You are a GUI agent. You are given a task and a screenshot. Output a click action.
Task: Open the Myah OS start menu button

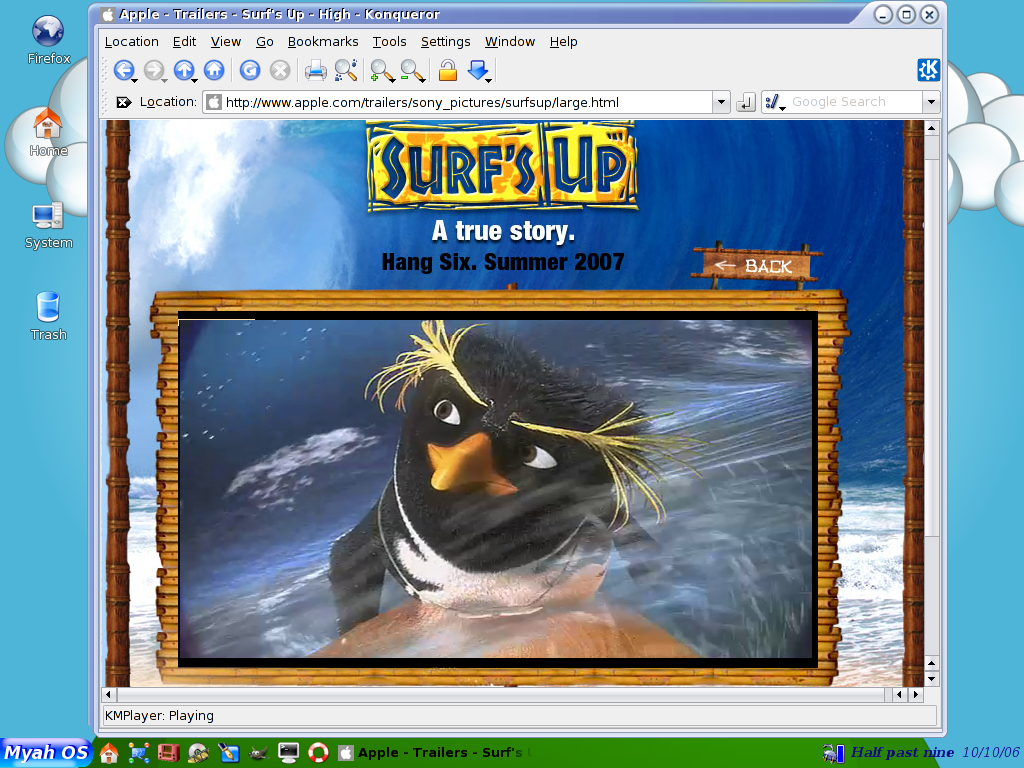tap(46, 753)
